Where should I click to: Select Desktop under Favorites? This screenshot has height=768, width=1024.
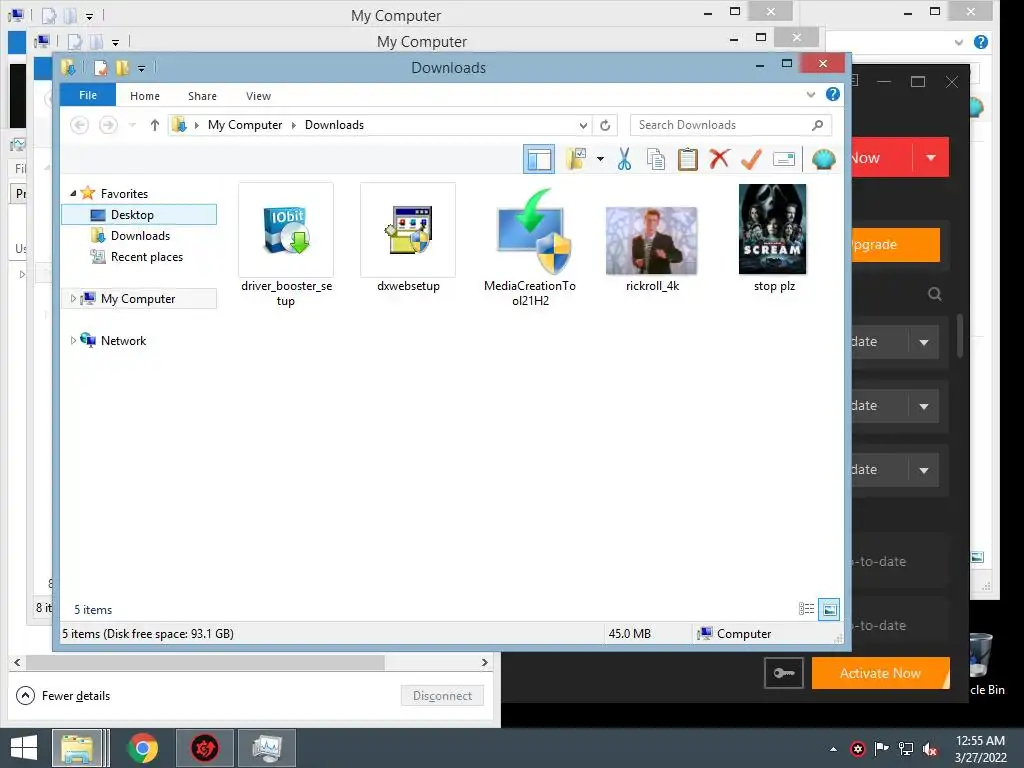(x=139, y=215)
